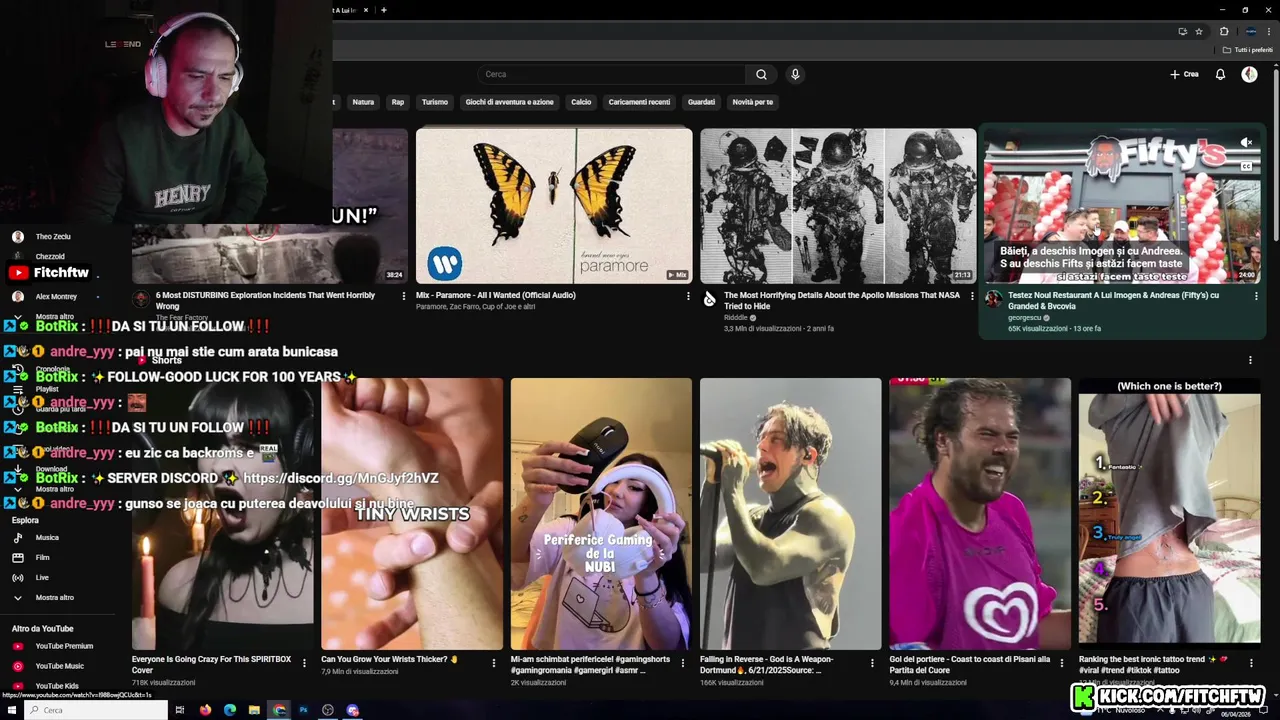Open YouTube Music sidebar link
The image size is (1280, 720).
click(x=60, y=666)
